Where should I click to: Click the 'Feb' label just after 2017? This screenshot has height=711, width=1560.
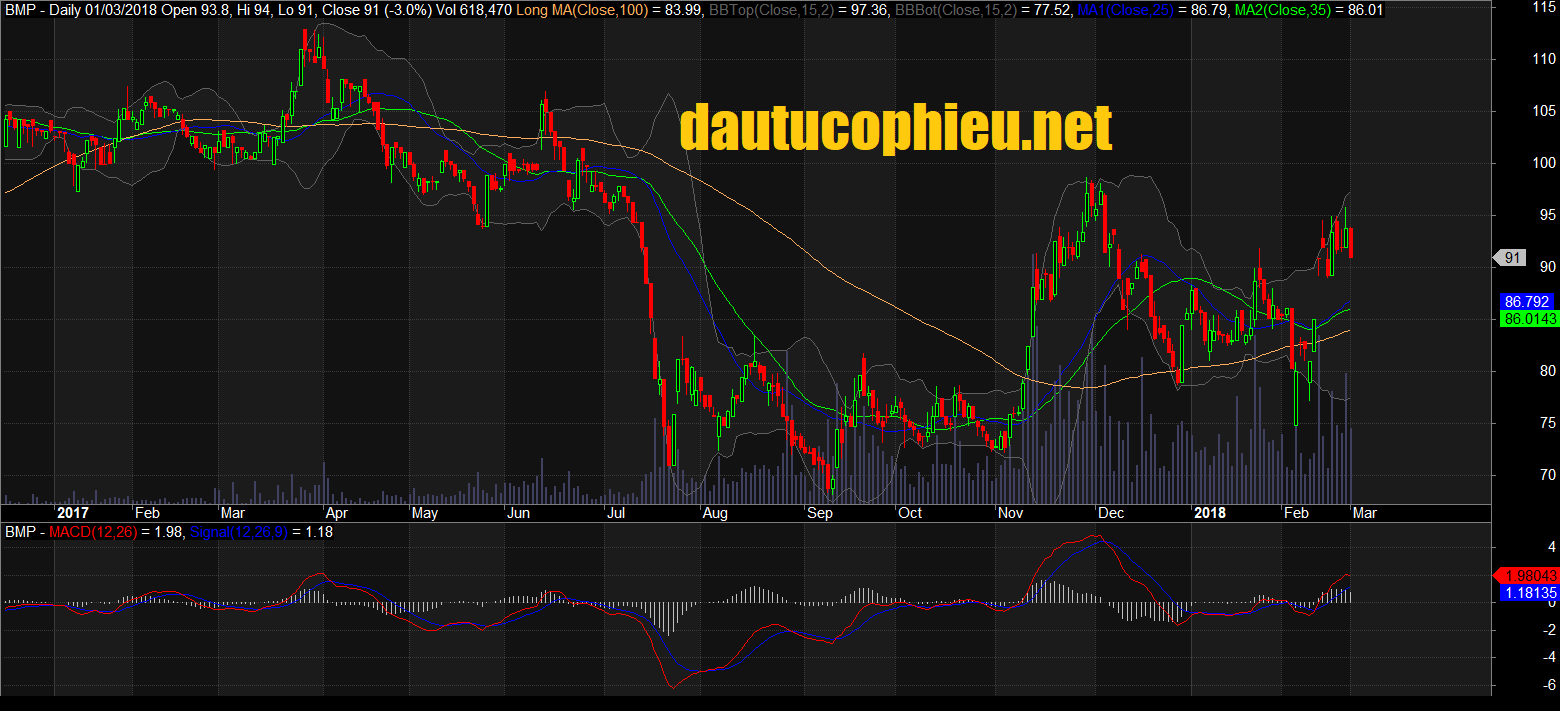147,513
